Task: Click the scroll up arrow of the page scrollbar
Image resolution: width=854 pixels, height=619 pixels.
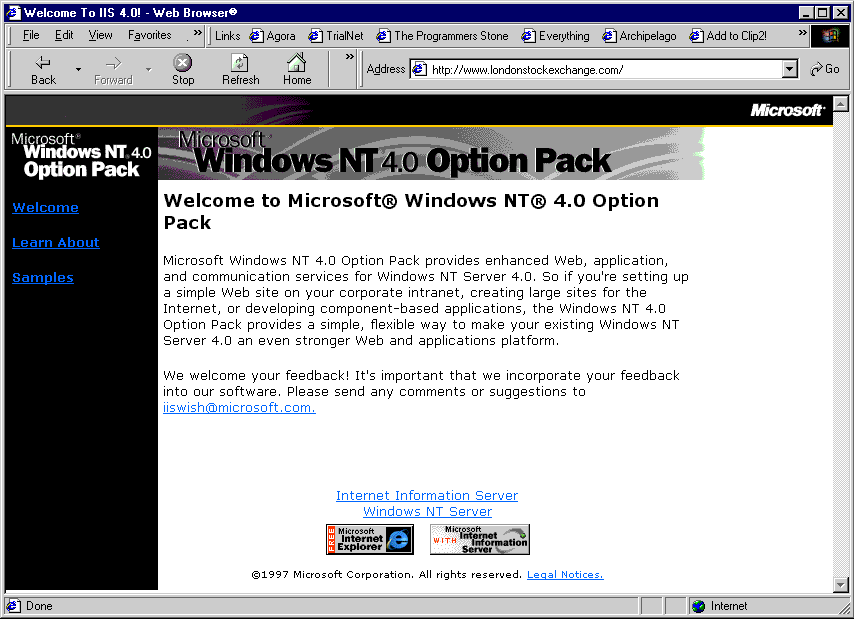Action: [x=841, y=103]
